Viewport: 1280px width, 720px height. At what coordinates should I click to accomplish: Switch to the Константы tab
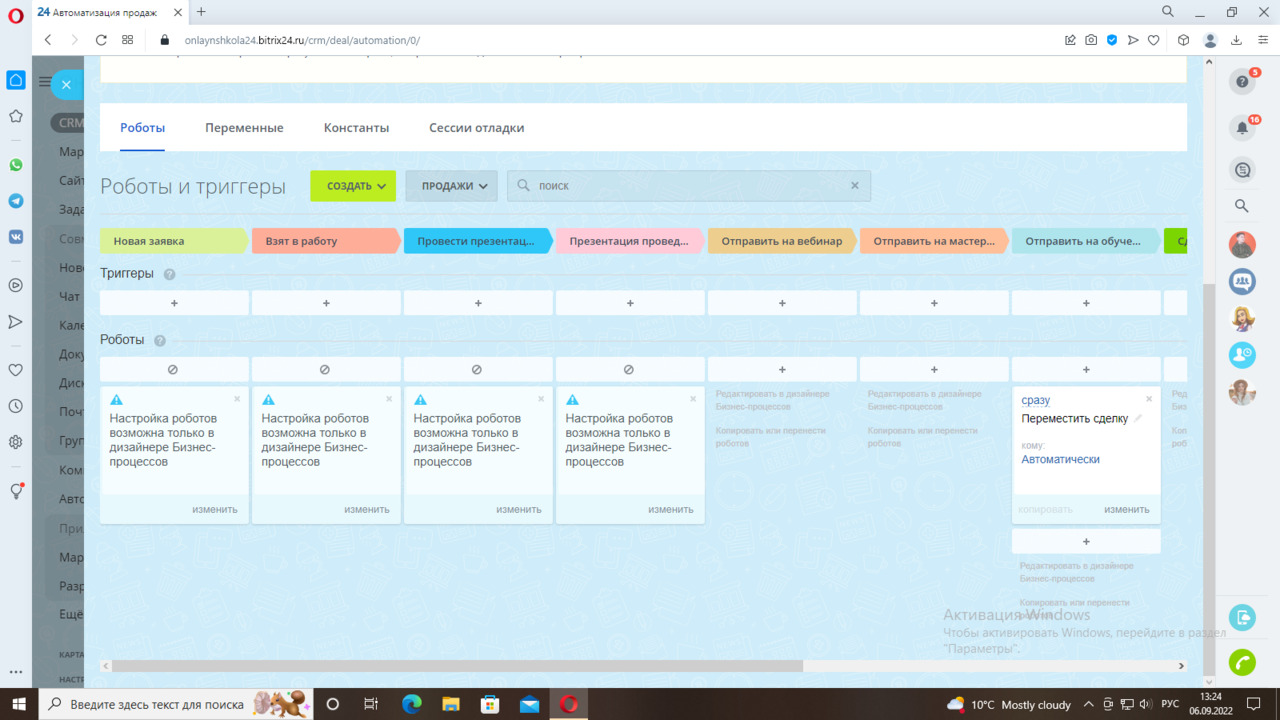(x=356, y=128)
